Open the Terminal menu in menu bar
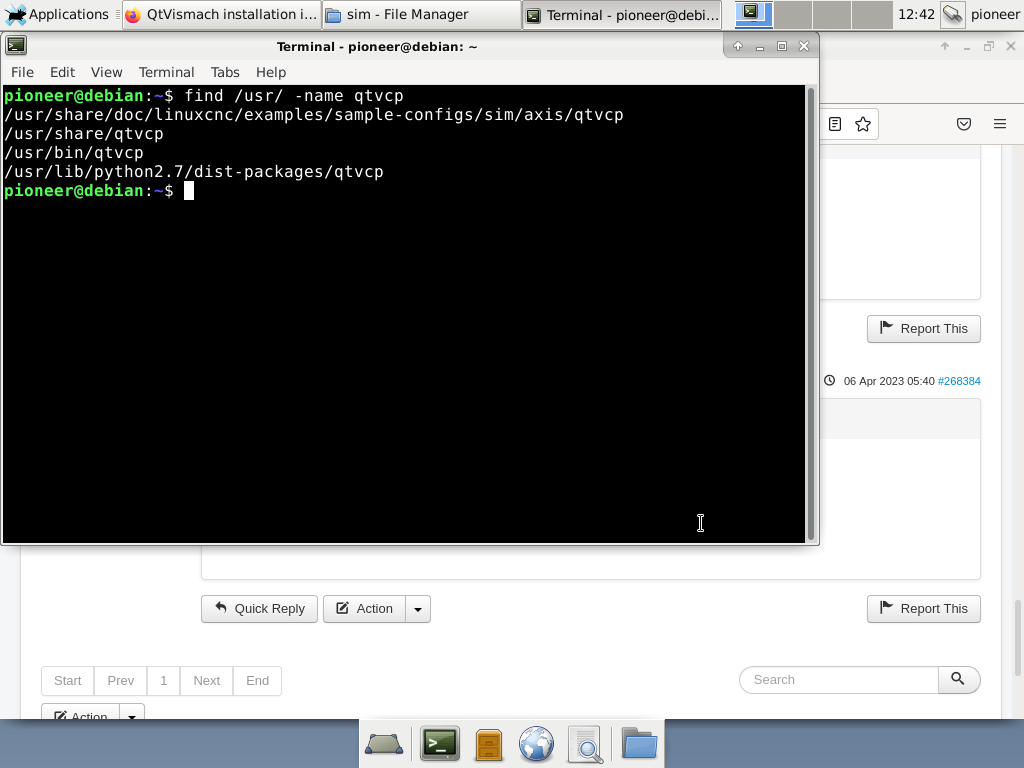This screenshot has height=768, width=1024. pyautogui.click(x=166, y=72)
